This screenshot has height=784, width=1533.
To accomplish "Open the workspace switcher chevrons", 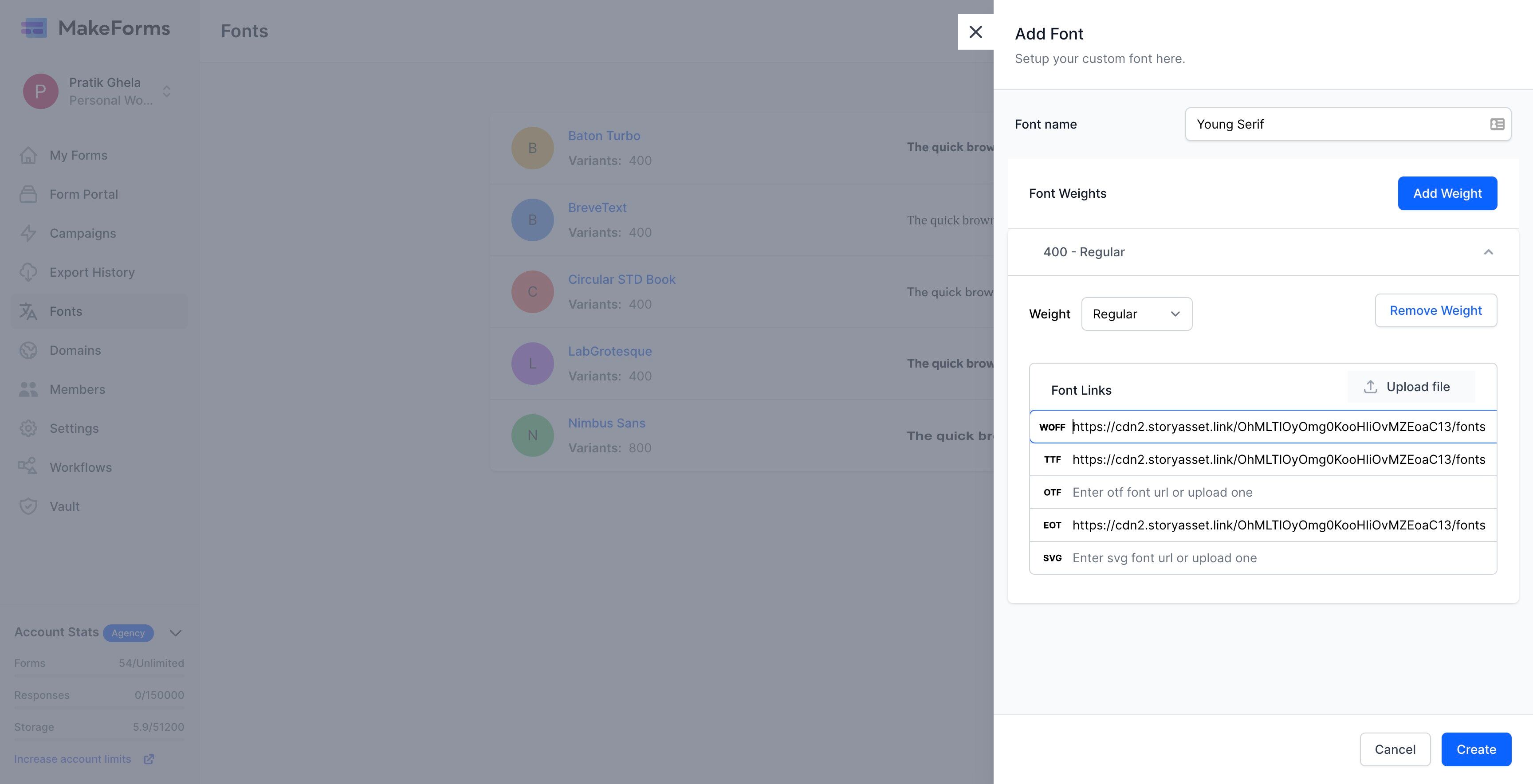I will [167, 92].
